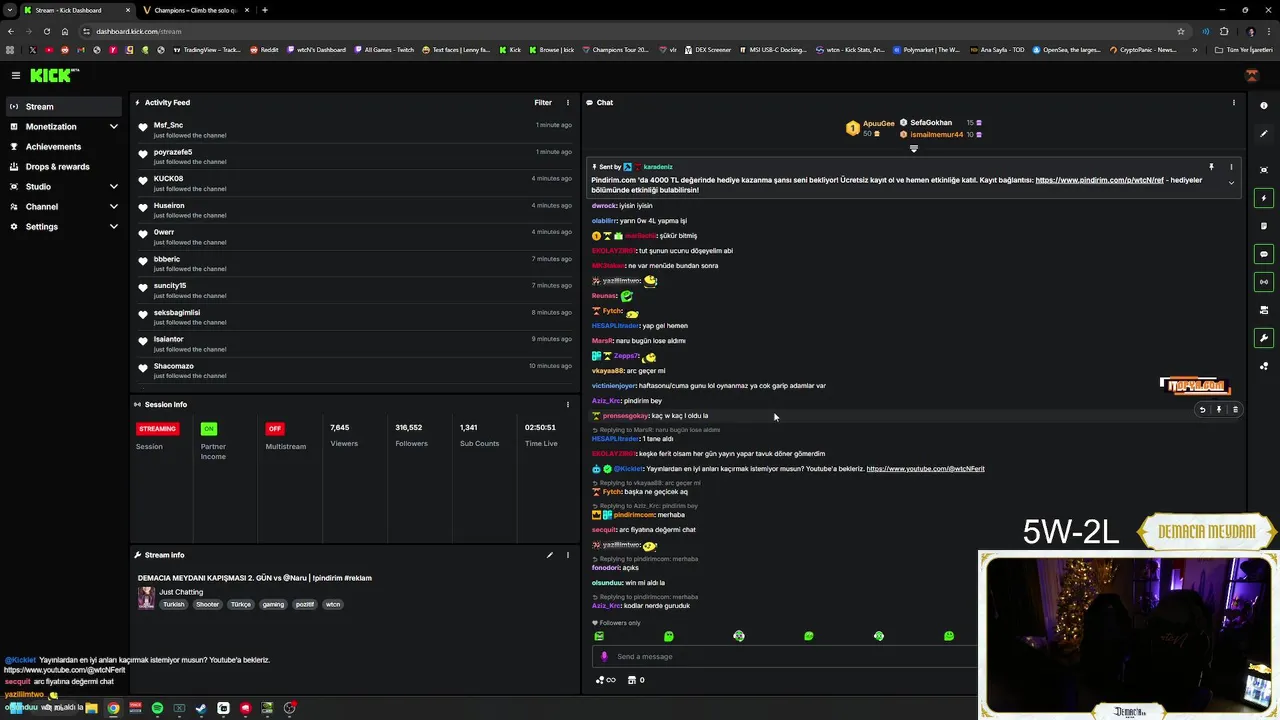Open the youtube.com/@wtcNFerit link in chat

point(925,468)
